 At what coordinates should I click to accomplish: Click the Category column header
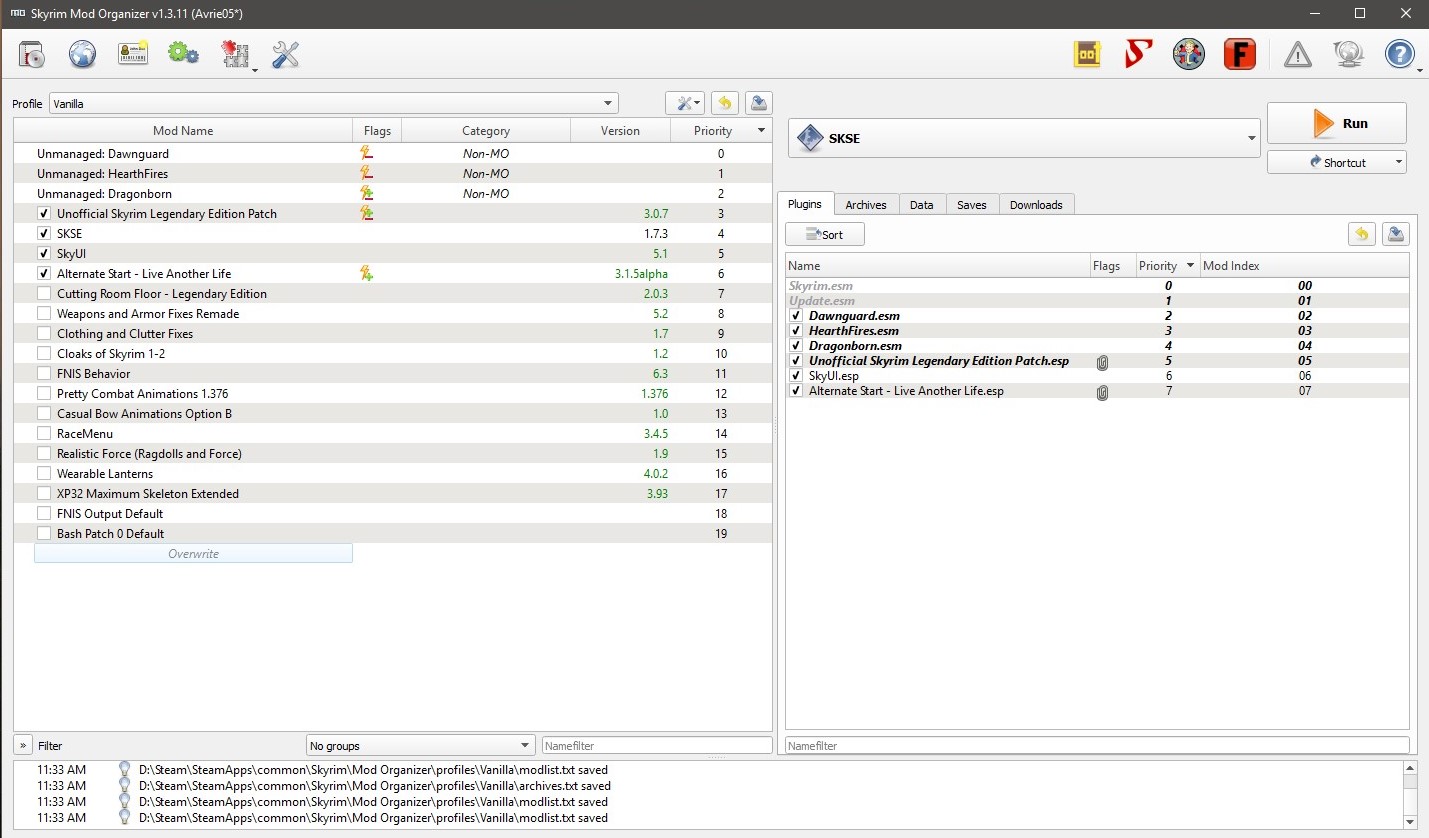pos(486,131)
